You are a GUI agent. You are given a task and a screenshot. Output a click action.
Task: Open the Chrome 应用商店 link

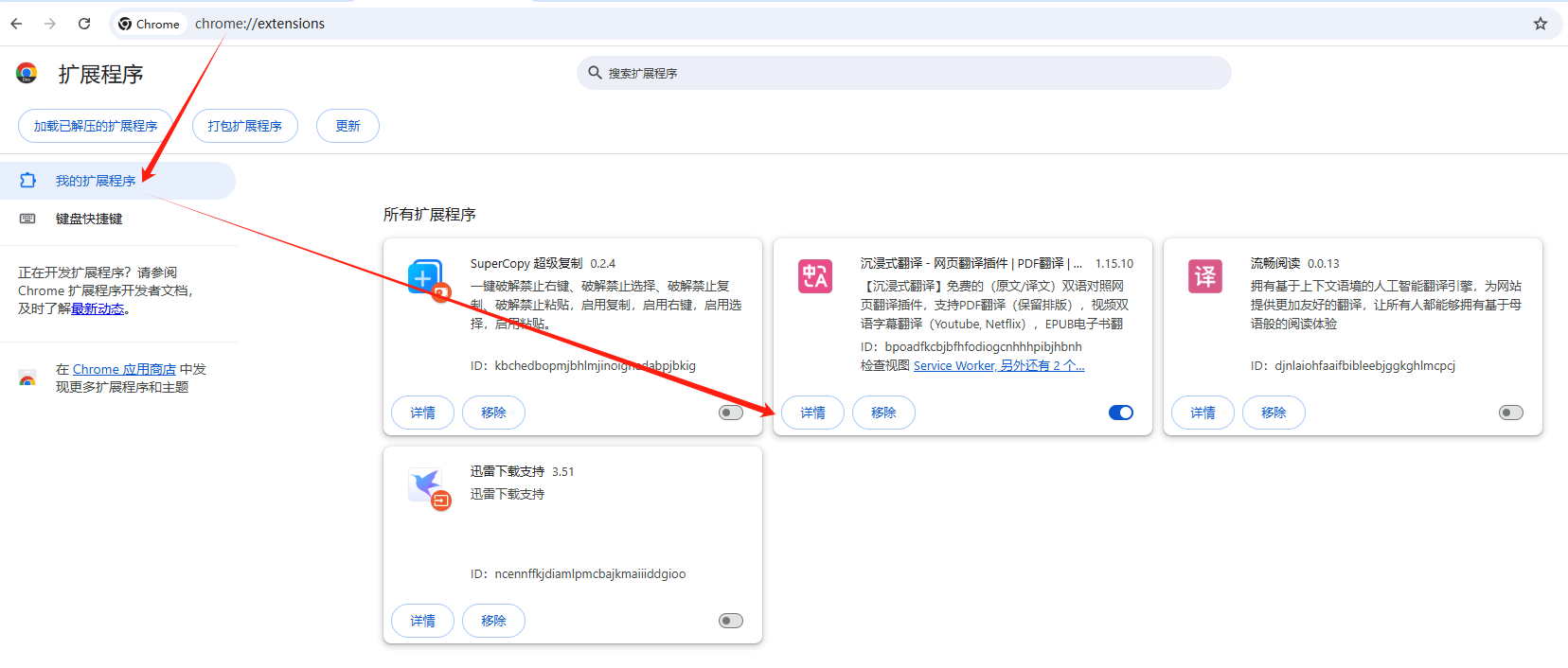(x=124, y=369)
